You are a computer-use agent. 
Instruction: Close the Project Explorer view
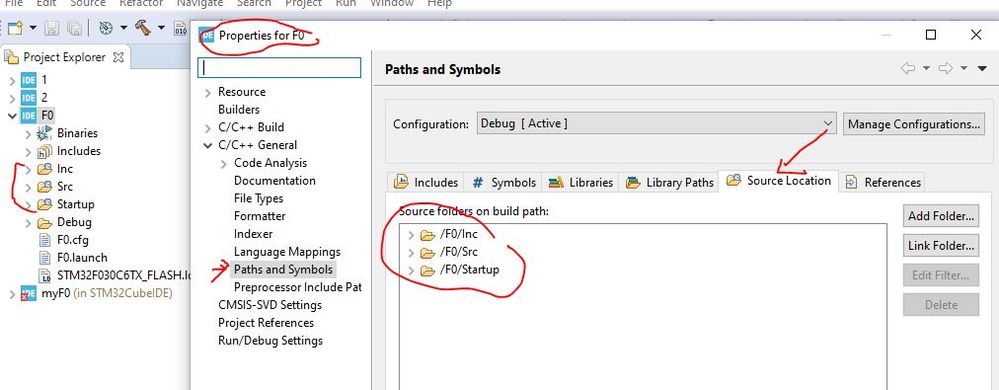pos(118,57)
